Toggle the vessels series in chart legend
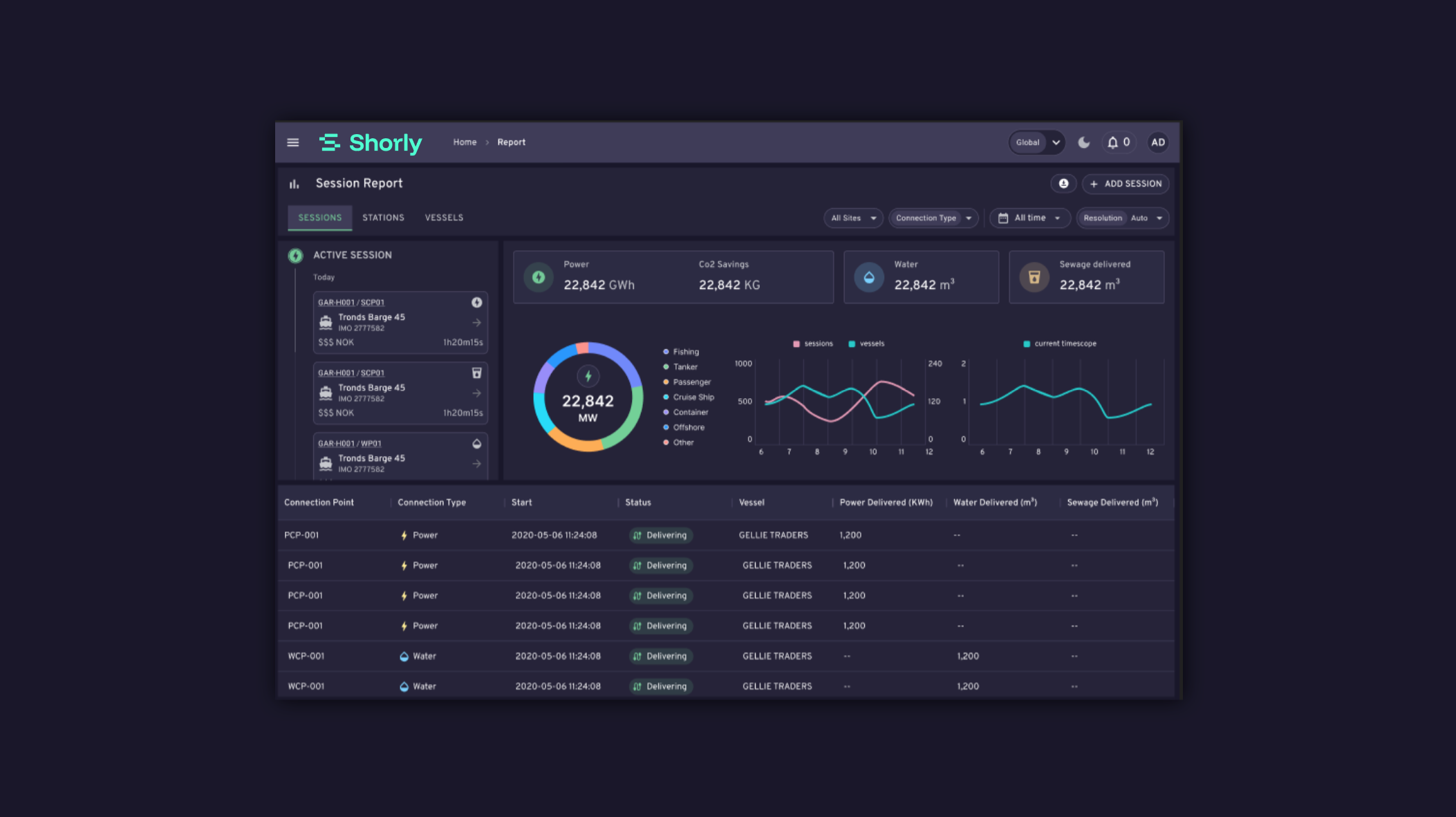This screenshot has height=817, width=1456. coord(866,344)
